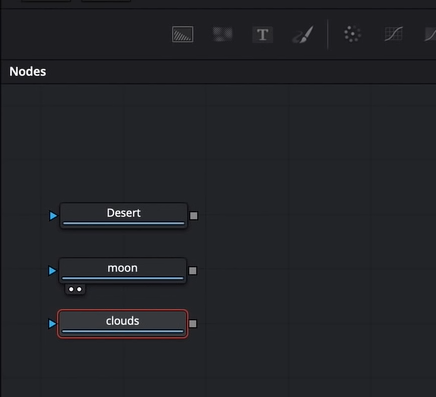This screenshot has width=436, height=397.
Task: Click the moon node input arrow
Action: click(52, 271)
